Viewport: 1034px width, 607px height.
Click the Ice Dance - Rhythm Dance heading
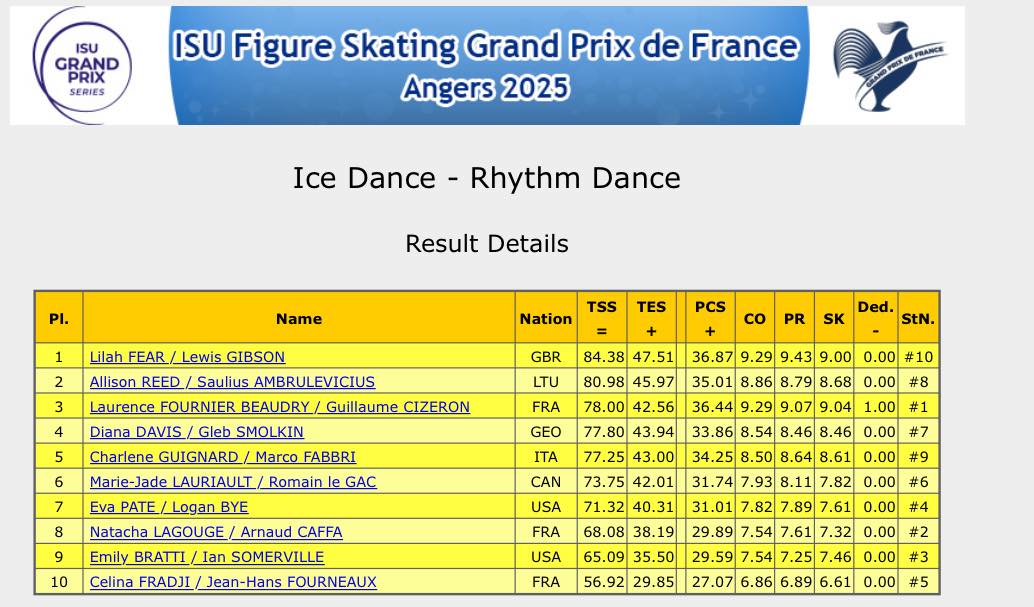[x=486, y=178]
